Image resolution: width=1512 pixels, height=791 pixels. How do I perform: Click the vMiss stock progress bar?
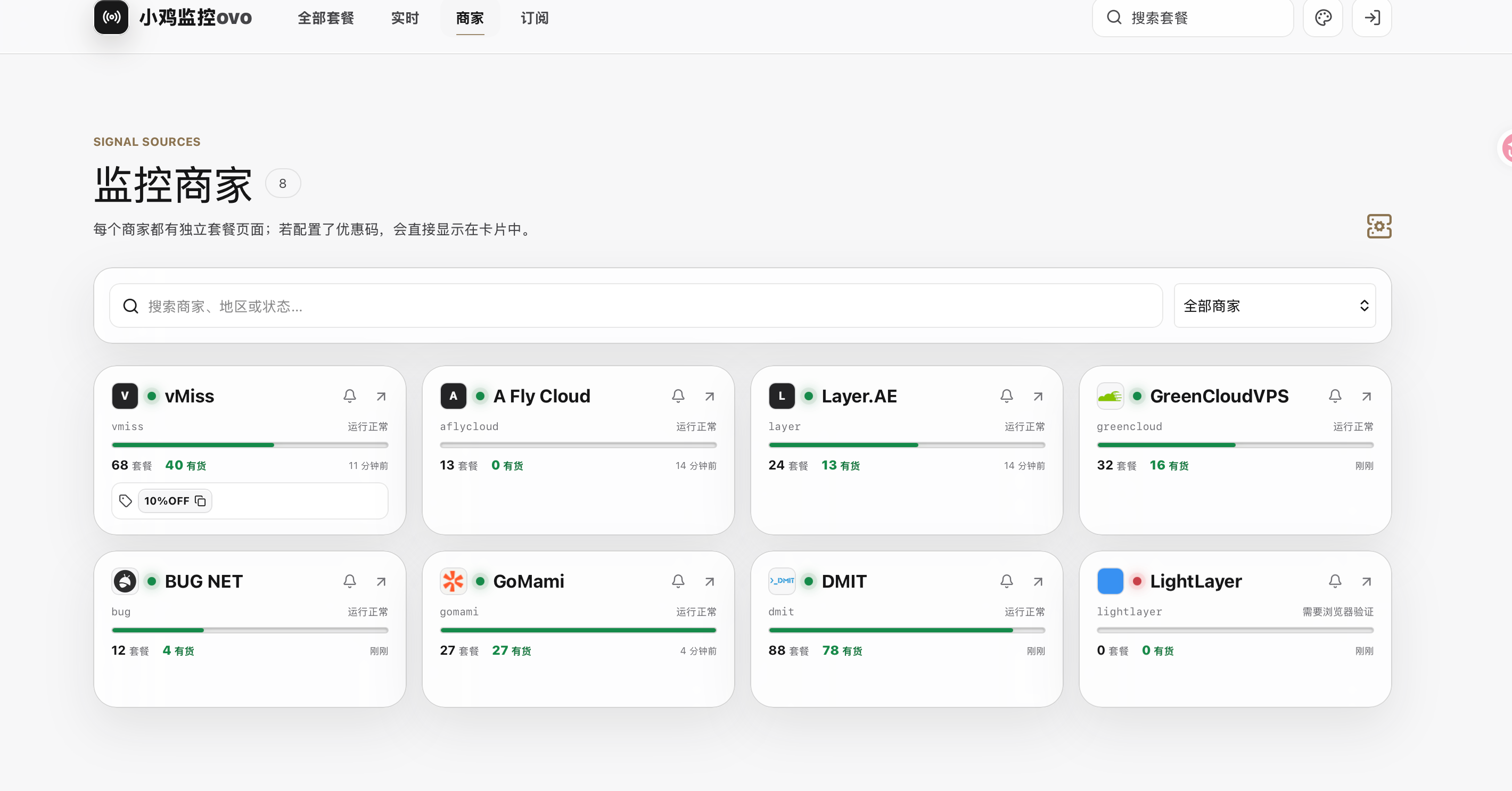pyautogui.click(x=250, y=445)
